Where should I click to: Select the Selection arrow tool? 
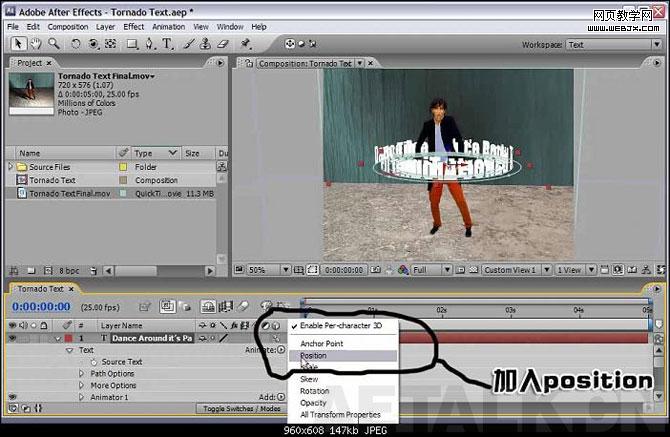pyautogui.click(x=18, y=44)
